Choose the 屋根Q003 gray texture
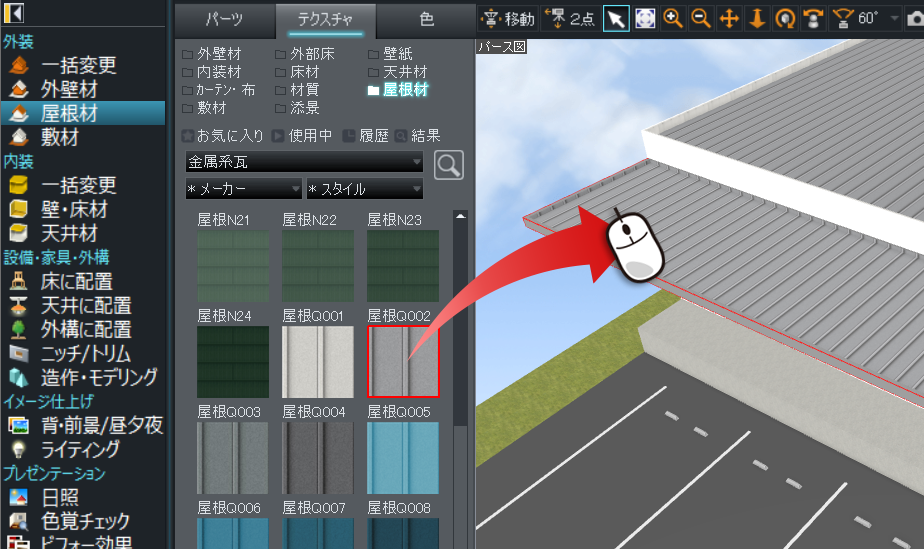Screen dimensions: 924x549 [233, 458]
